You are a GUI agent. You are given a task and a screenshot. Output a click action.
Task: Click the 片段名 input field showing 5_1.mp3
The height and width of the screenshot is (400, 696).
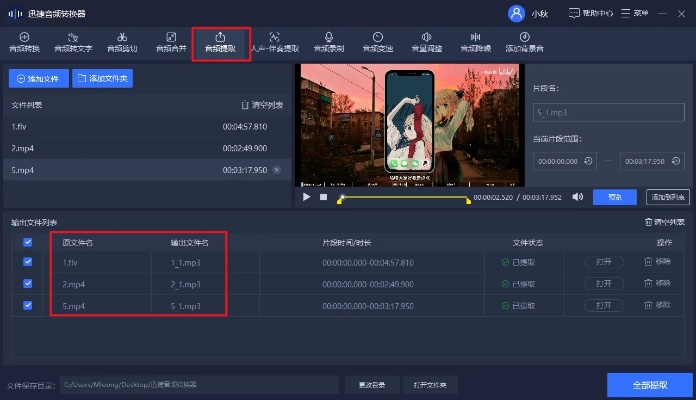click(608, 115)
